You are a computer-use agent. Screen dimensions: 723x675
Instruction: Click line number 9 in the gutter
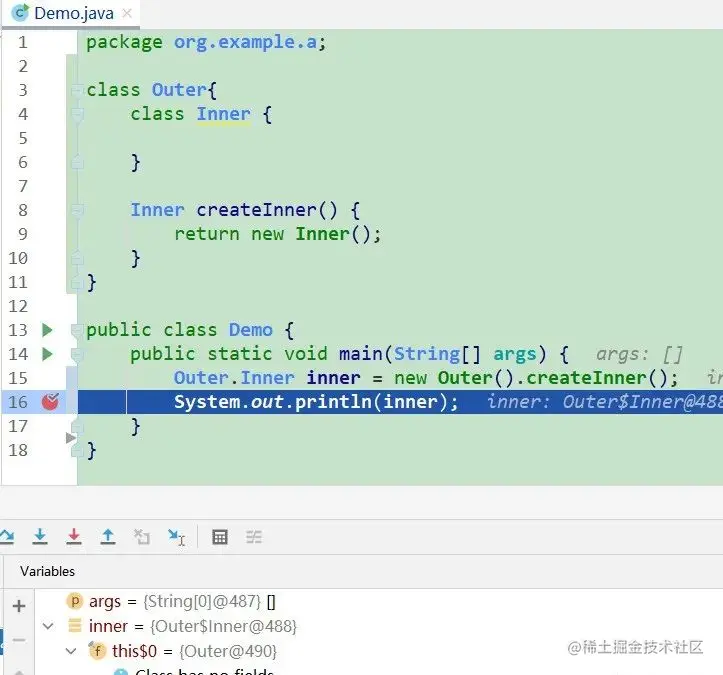[x=23, y=234]
